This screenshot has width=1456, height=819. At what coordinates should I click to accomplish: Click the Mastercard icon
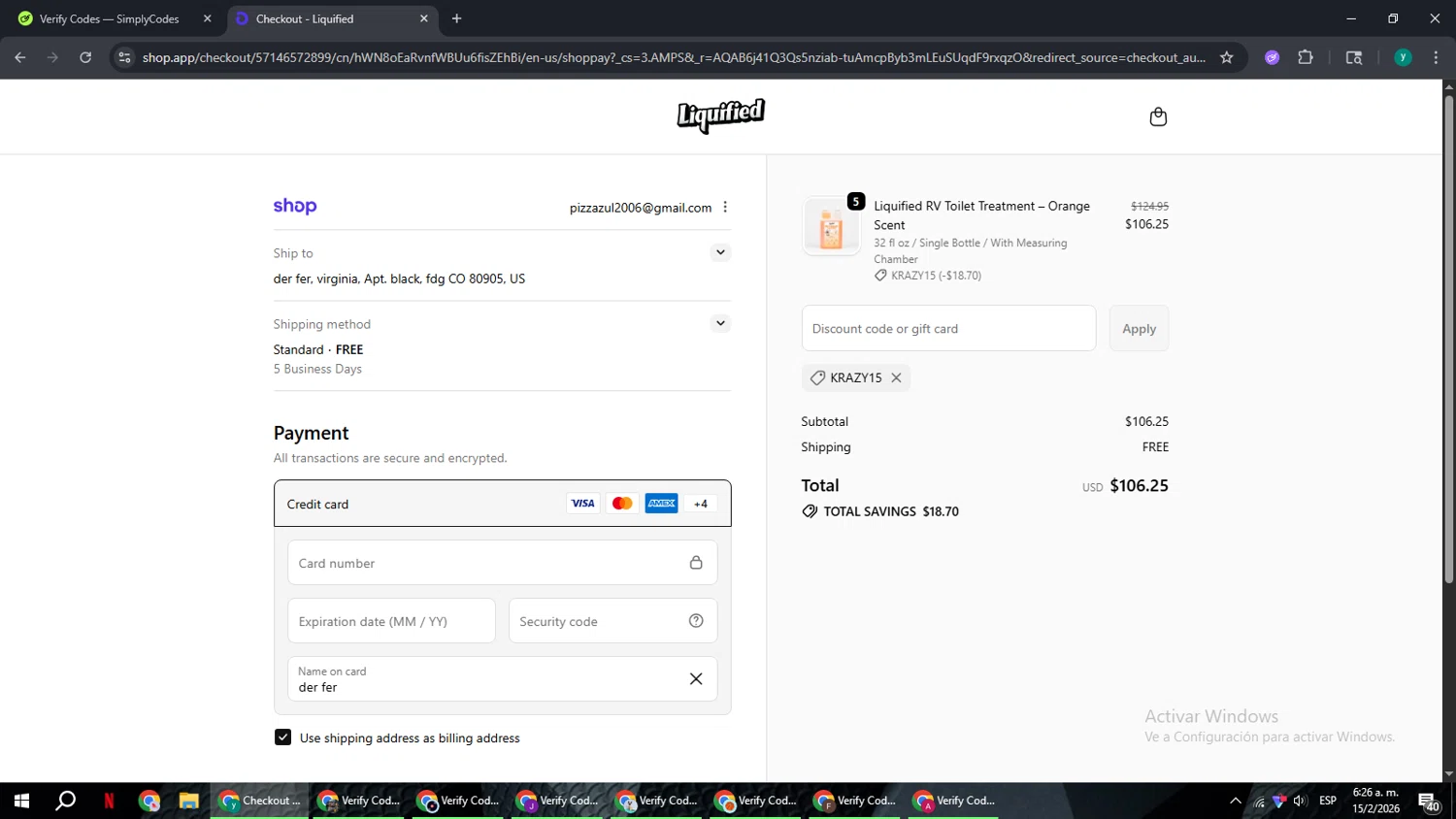(622, 504)
